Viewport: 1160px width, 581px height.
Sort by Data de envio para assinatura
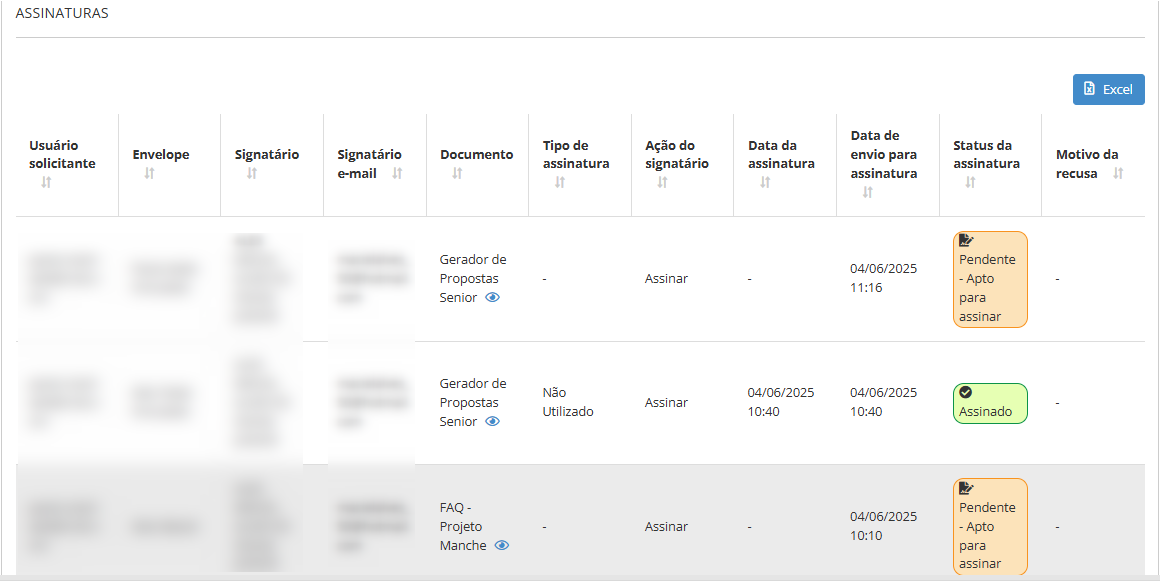867,192
